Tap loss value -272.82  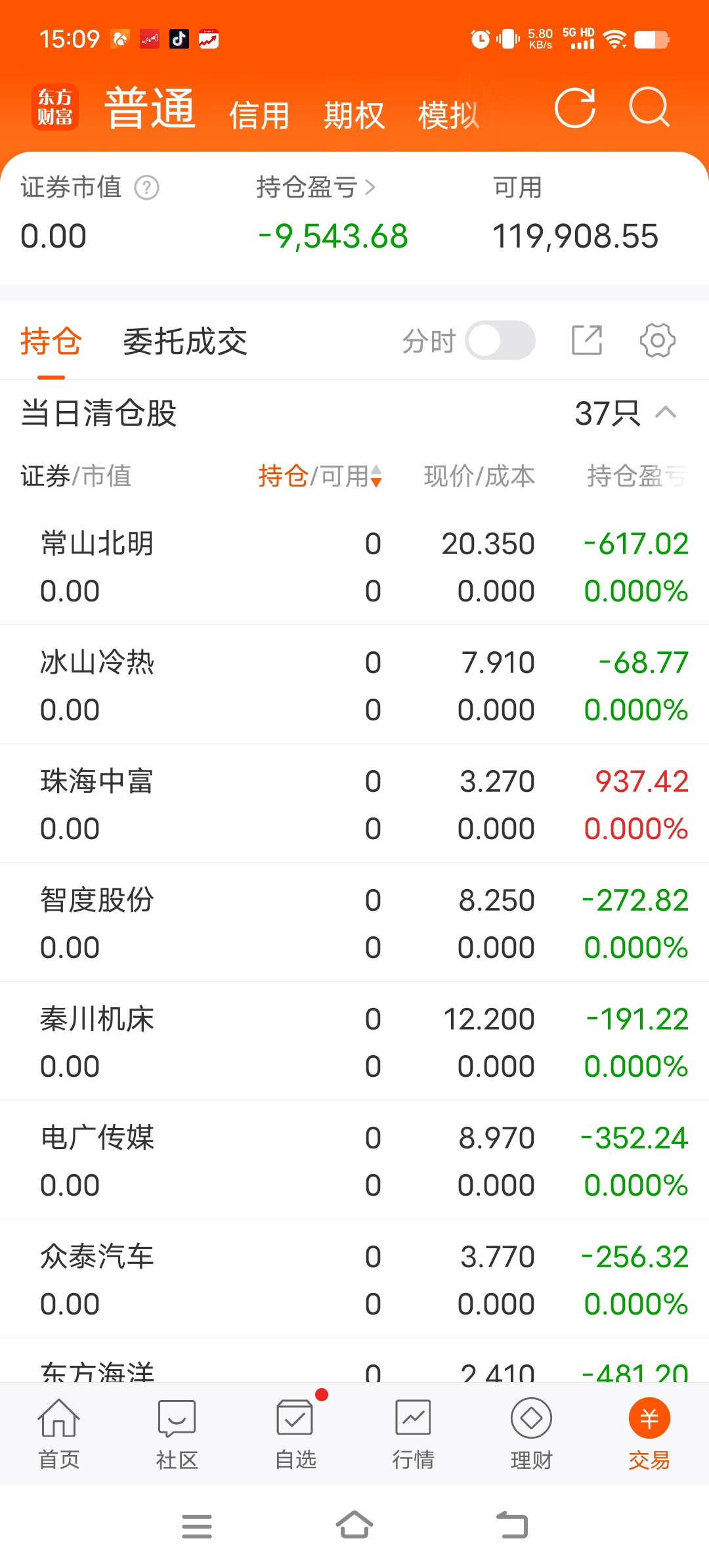point(635,900)
